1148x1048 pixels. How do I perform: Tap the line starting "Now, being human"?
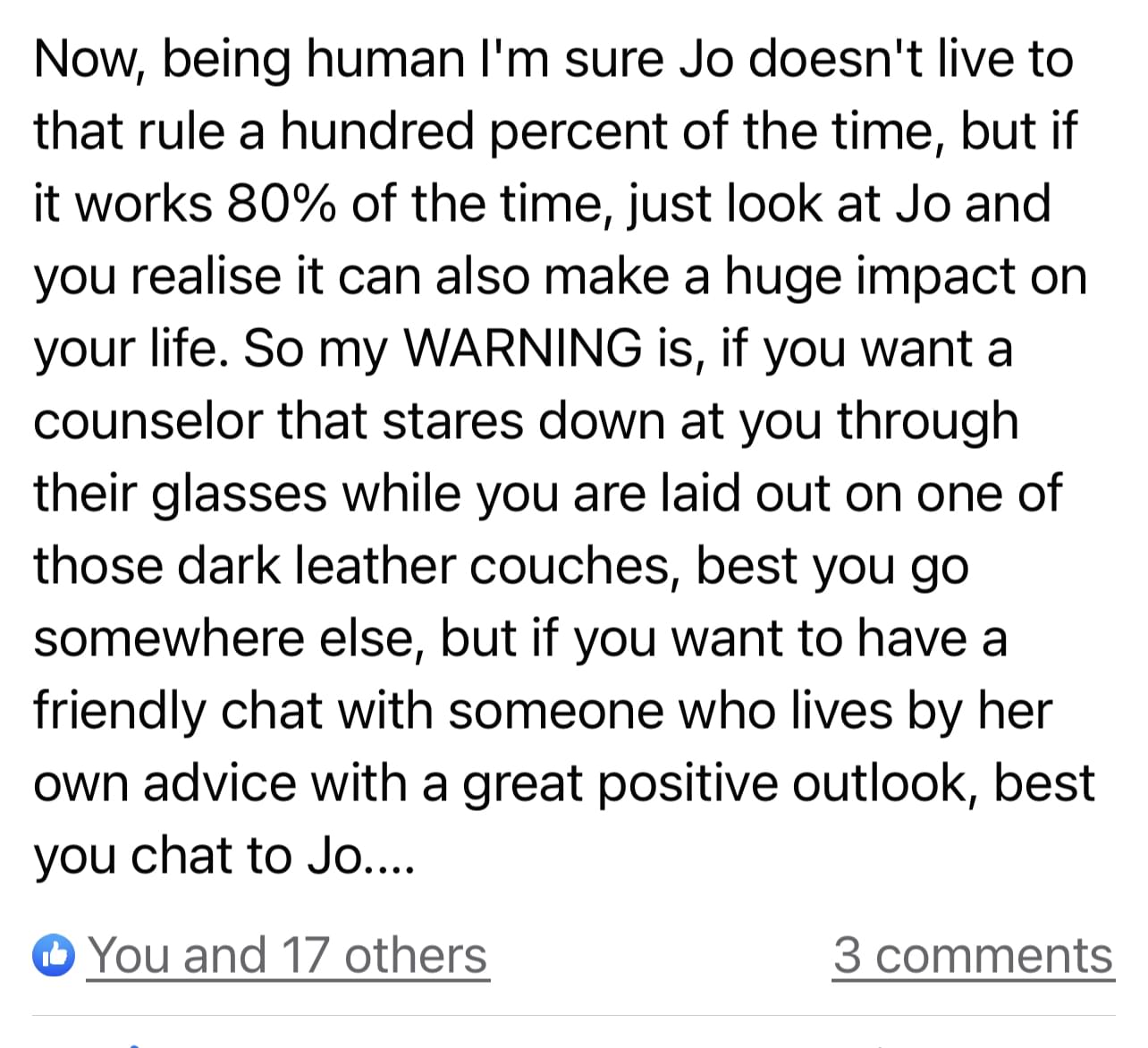click(553, 60)
